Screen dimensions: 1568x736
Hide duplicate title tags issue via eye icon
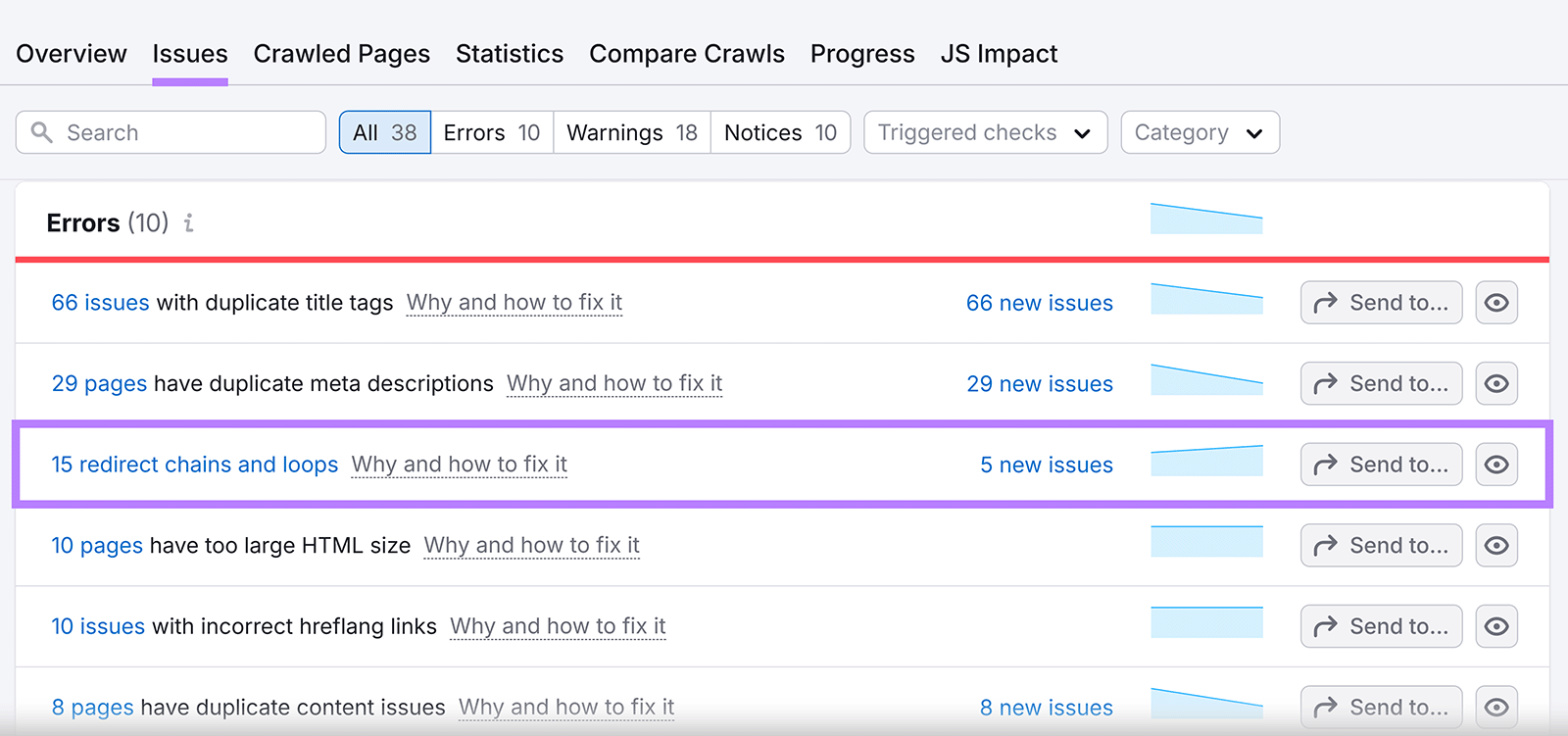[x=1496, y=303]
